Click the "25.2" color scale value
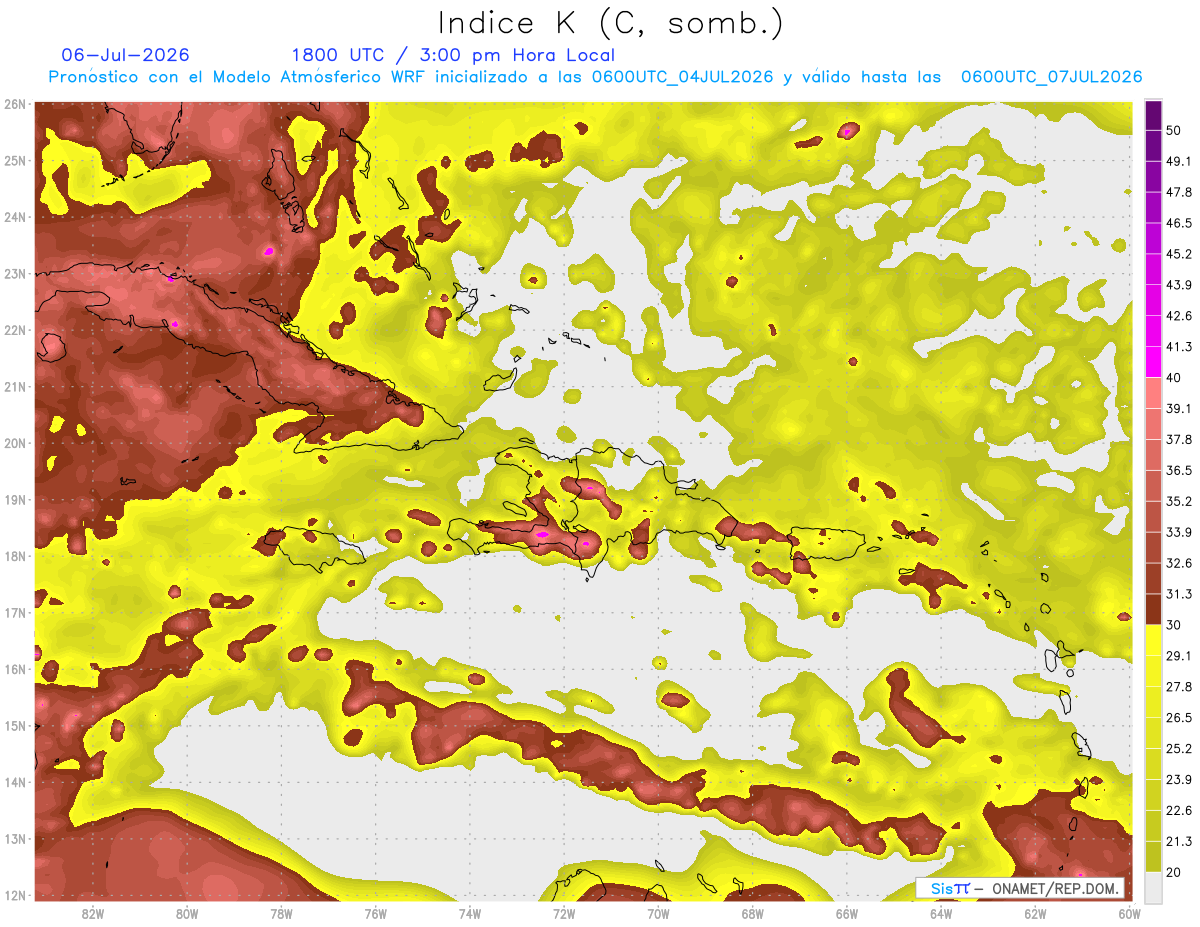Viewport: 1200px width, 927px height. click(x=1178, y=749)
